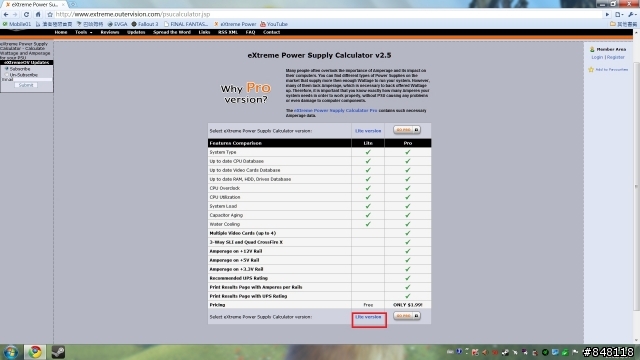
Task: Click the Go arrow beside address bar
Action: (x=607, y=15)
